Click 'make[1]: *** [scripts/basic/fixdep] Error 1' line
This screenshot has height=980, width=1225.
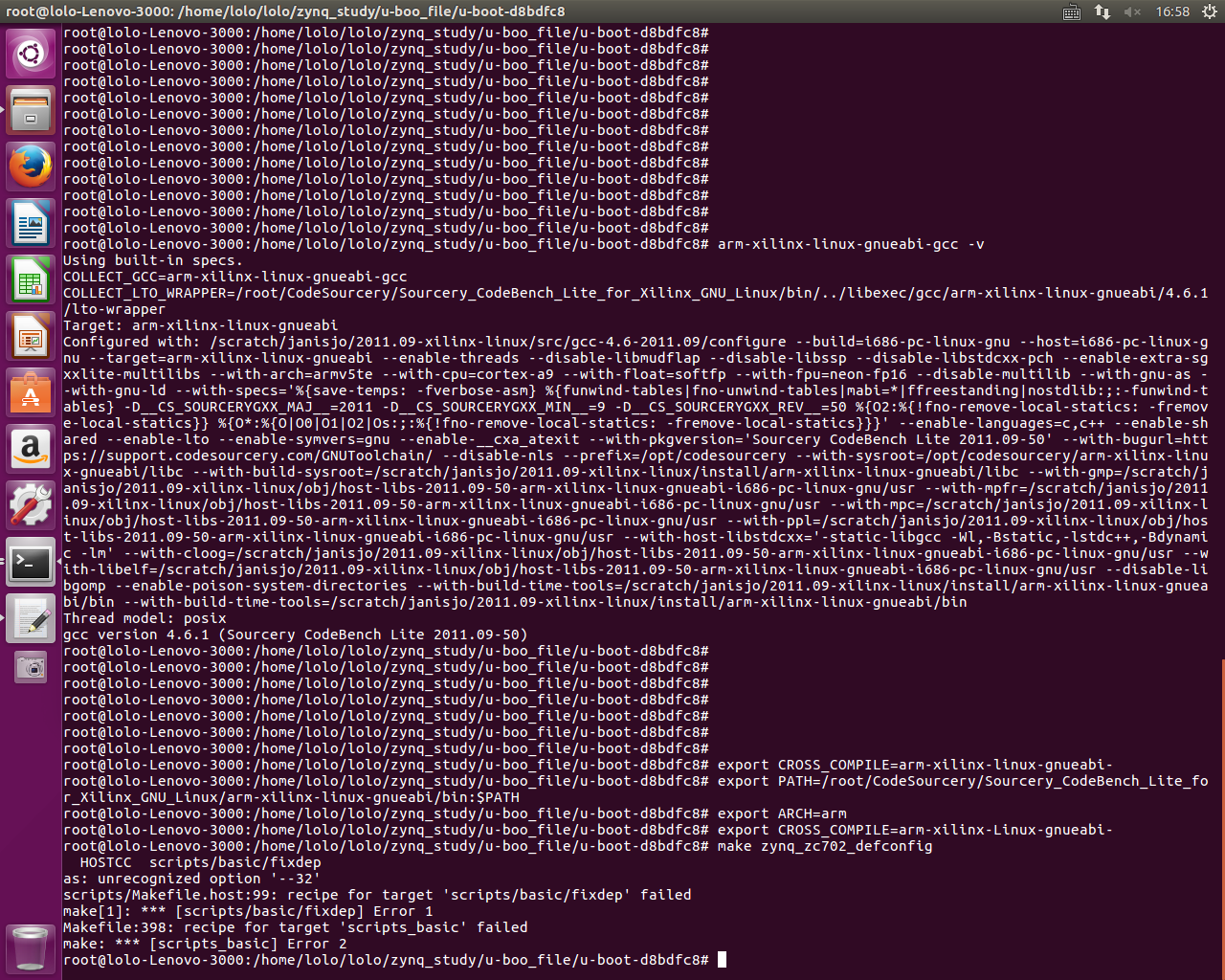[x=248, y=911]
